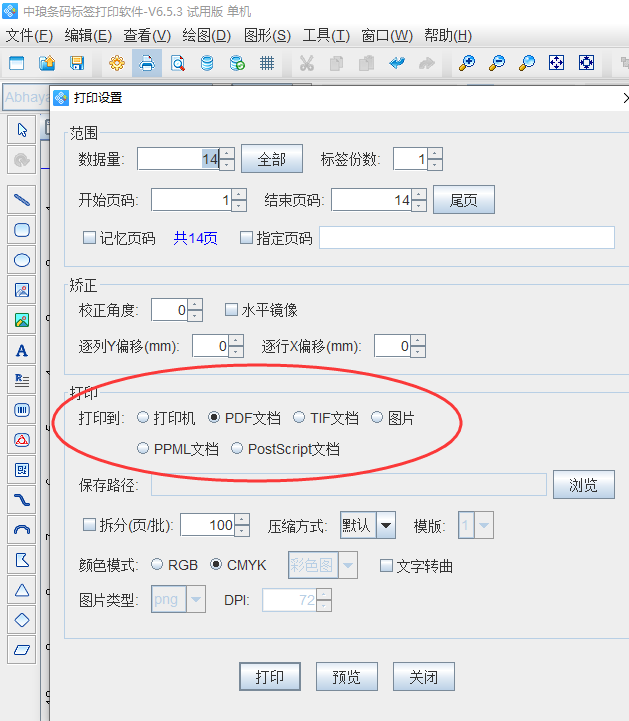Enable the 水平镜像 checkbox

231,310
